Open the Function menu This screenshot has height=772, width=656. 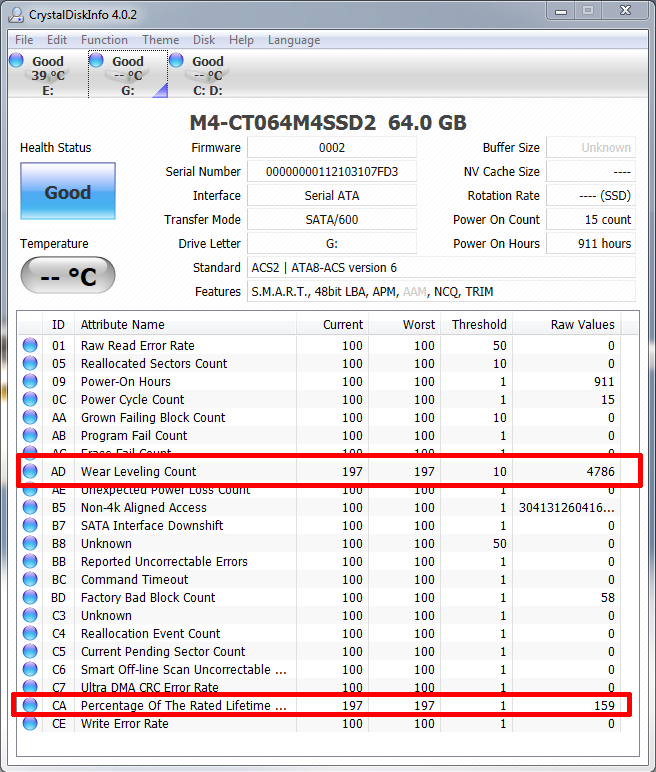pyautogui.click(x=104, y=40)
